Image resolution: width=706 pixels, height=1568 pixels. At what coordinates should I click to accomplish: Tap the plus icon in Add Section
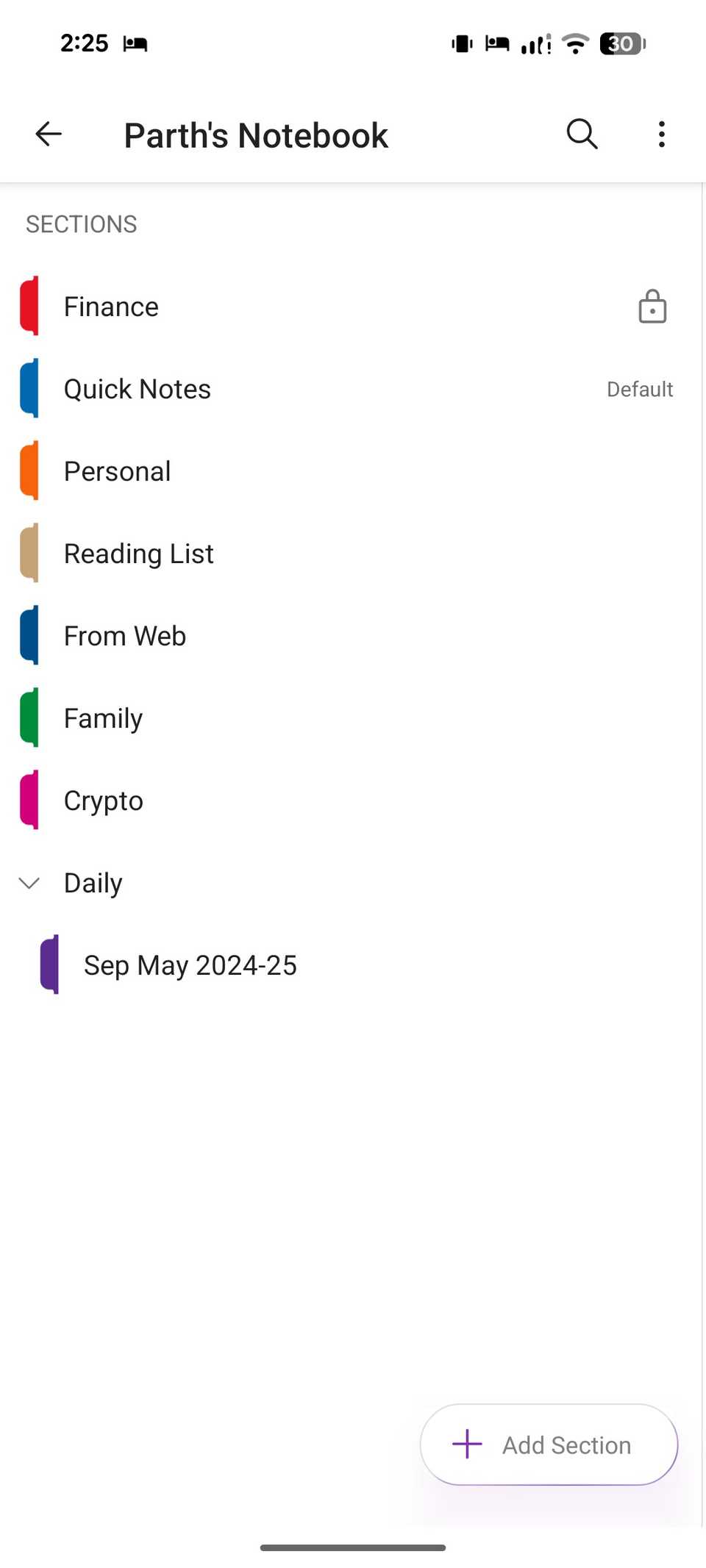(x=467, y=1444)
